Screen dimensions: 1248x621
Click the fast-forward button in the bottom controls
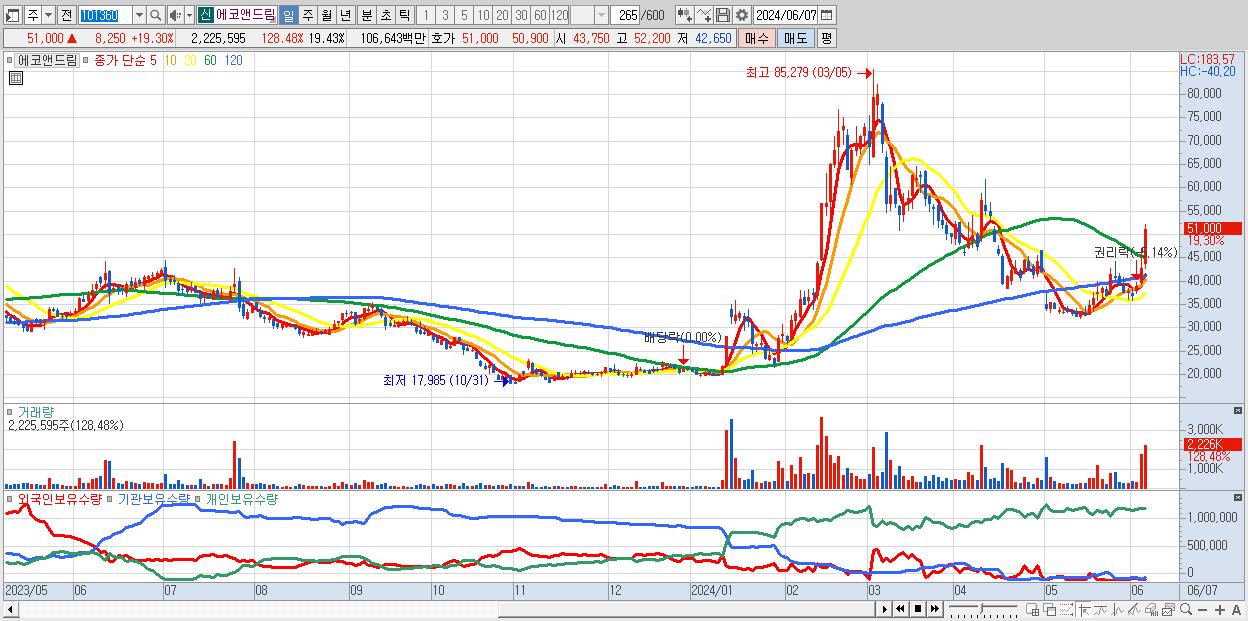(935, 609)
